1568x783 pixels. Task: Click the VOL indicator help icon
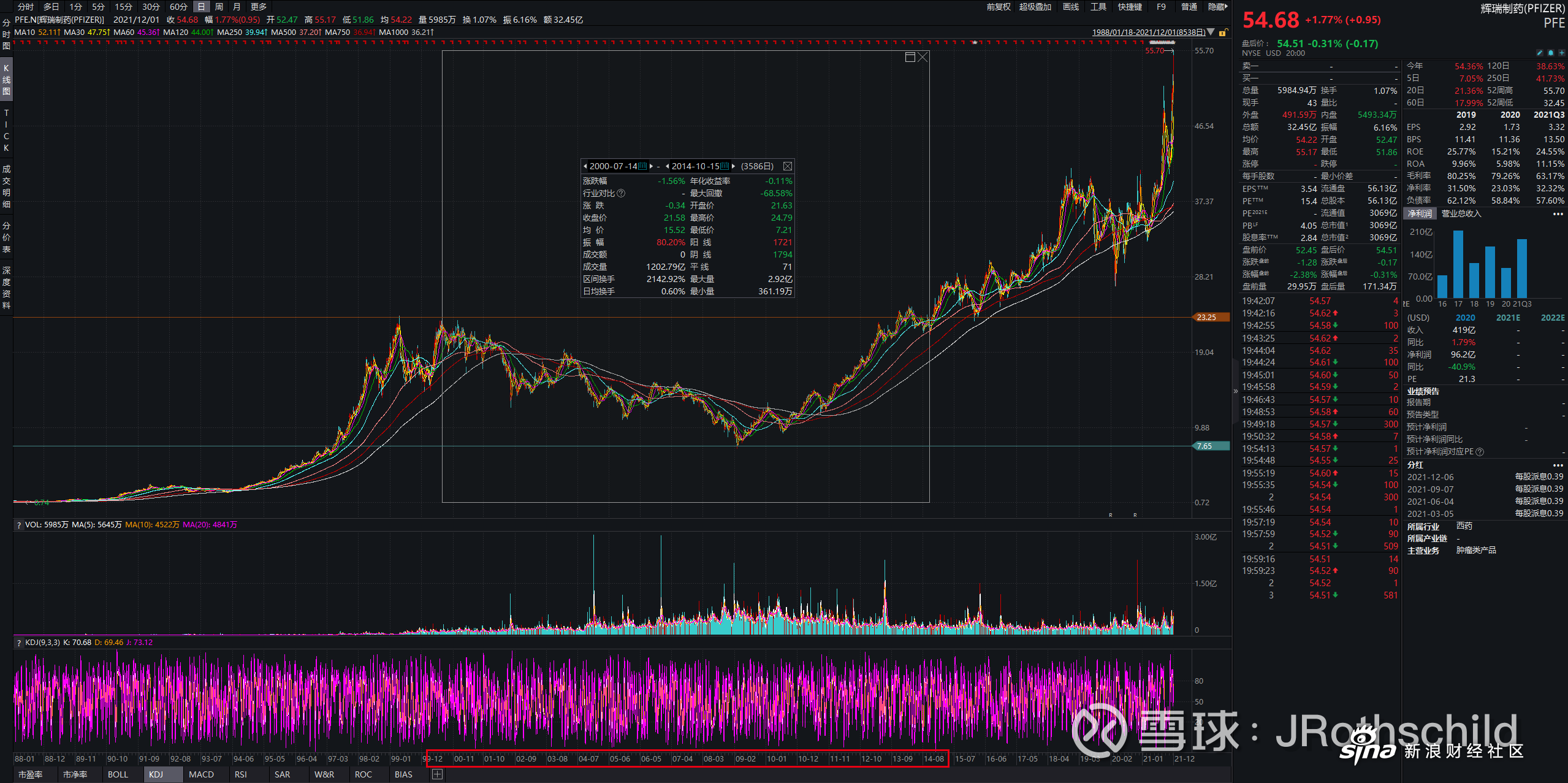point(19,525)
